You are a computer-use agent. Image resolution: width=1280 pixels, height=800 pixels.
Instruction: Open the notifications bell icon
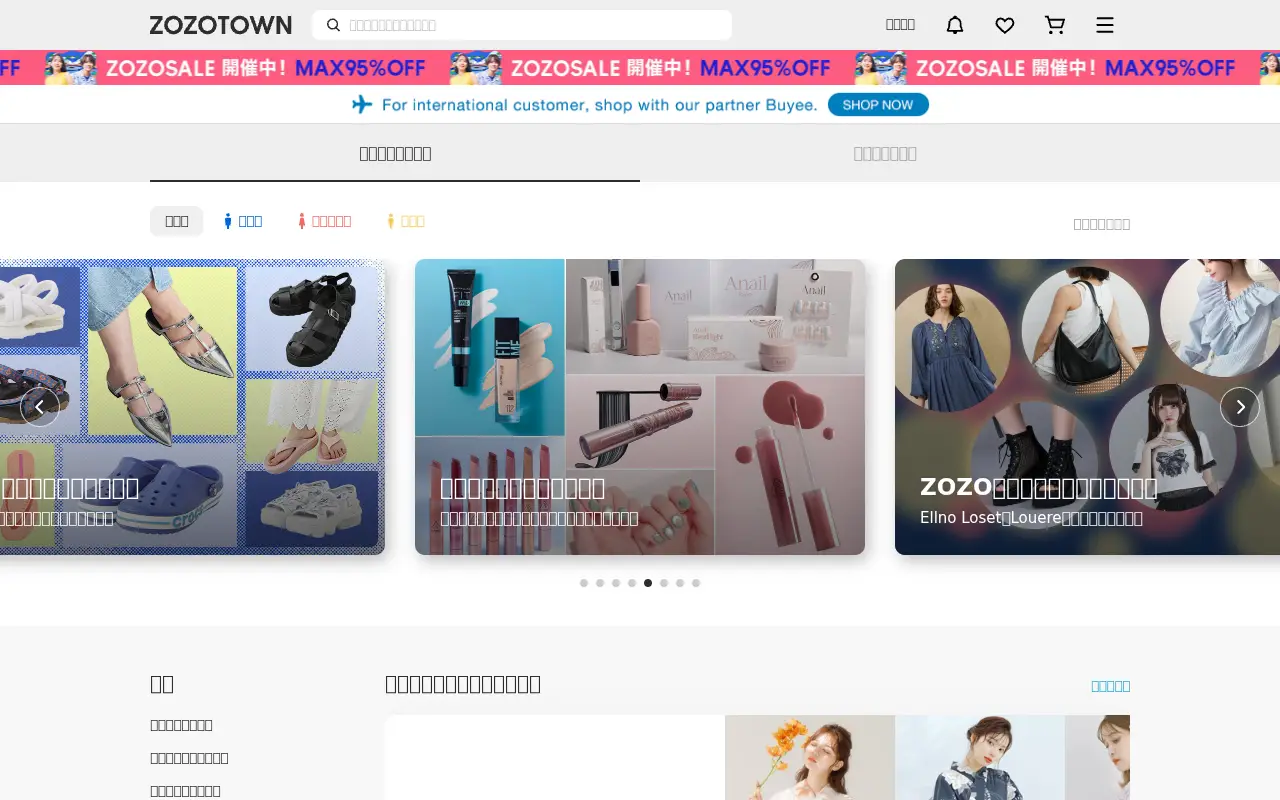click(x=955, y=25)
